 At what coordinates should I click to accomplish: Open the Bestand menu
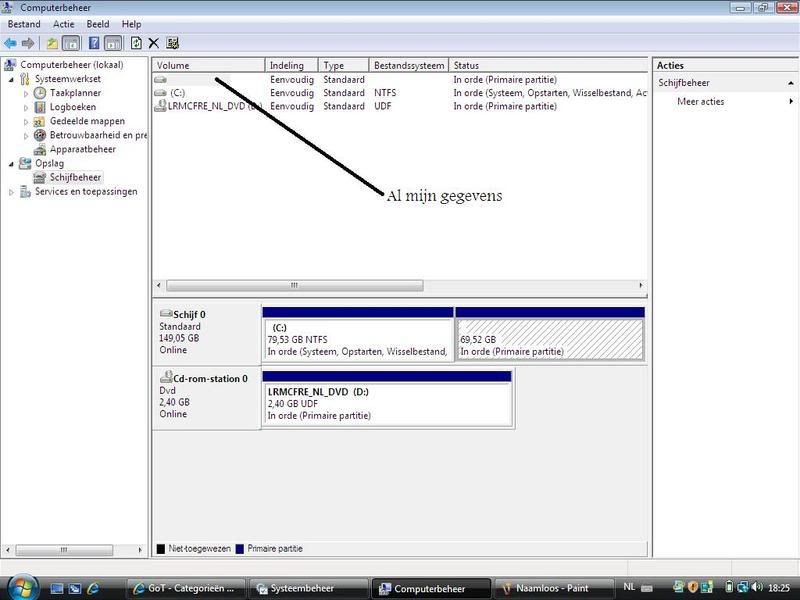[24, 24]
